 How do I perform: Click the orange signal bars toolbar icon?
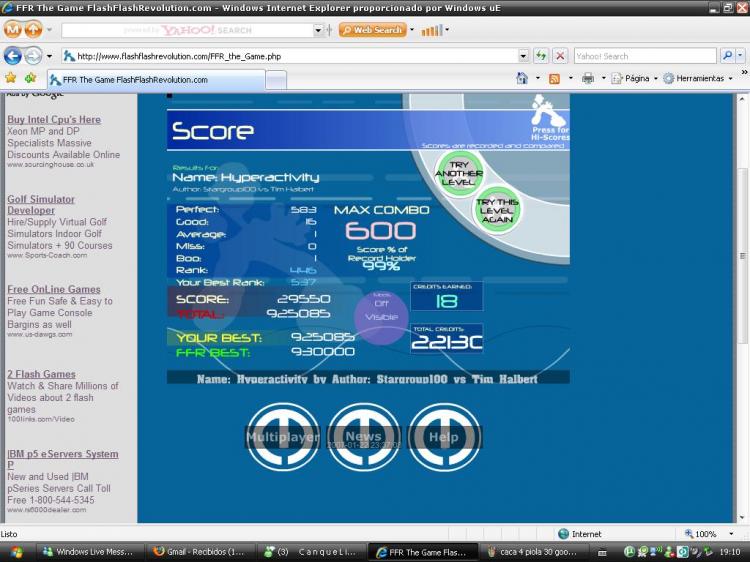point(432,30)
